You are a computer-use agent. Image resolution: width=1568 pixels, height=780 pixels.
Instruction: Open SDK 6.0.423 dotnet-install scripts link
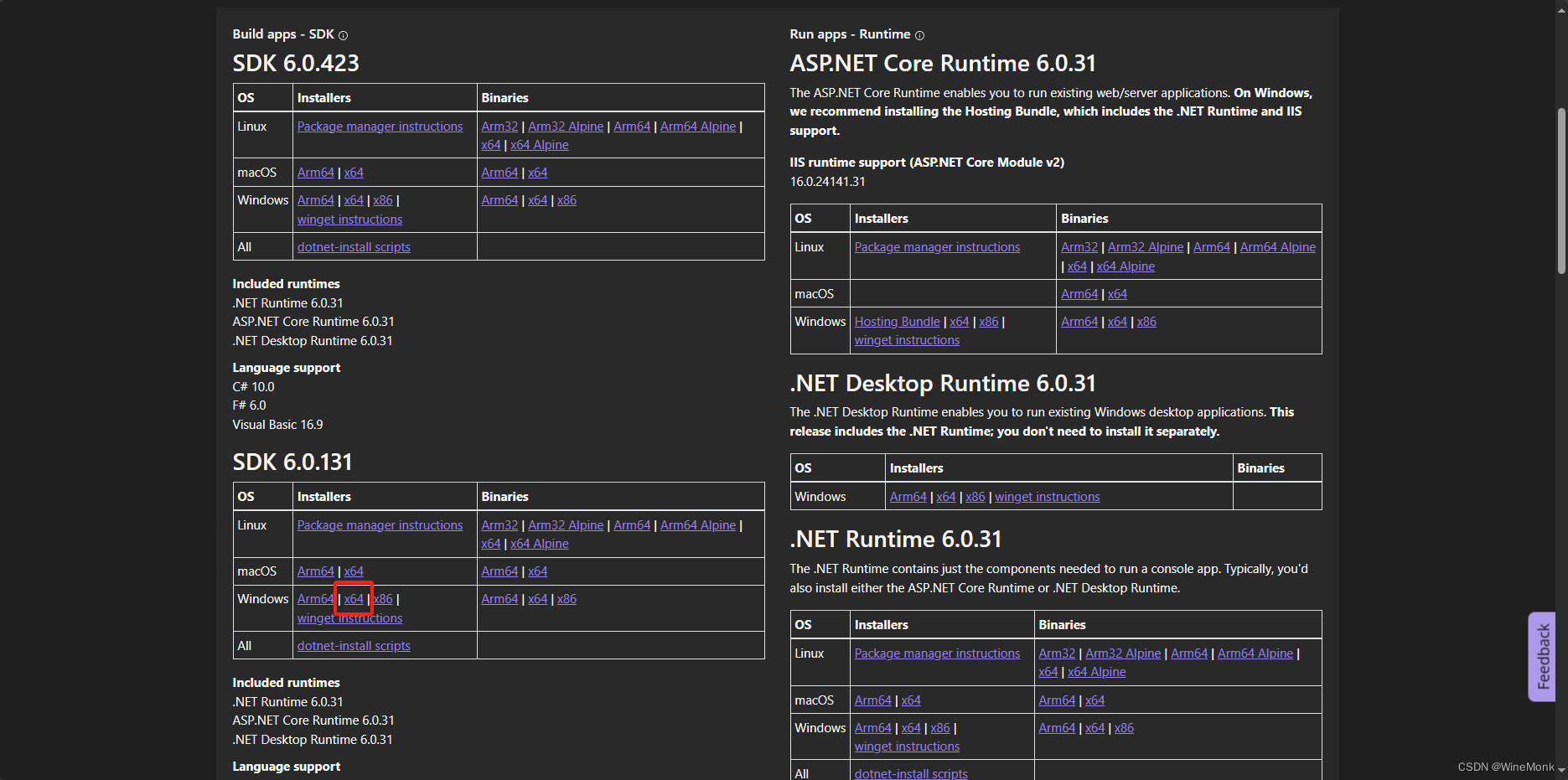(x=354, y=247)
